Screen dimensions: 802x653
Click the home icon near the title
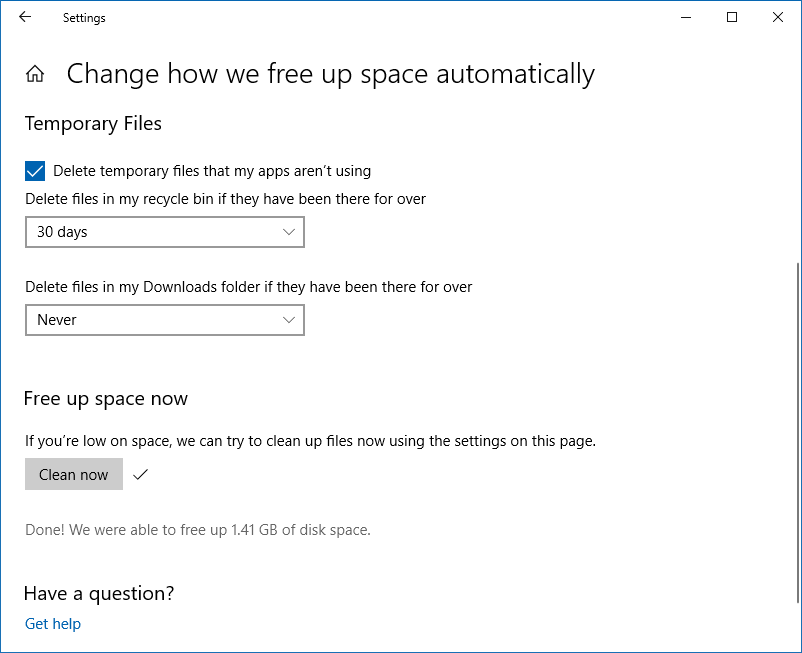click(34, 73)
